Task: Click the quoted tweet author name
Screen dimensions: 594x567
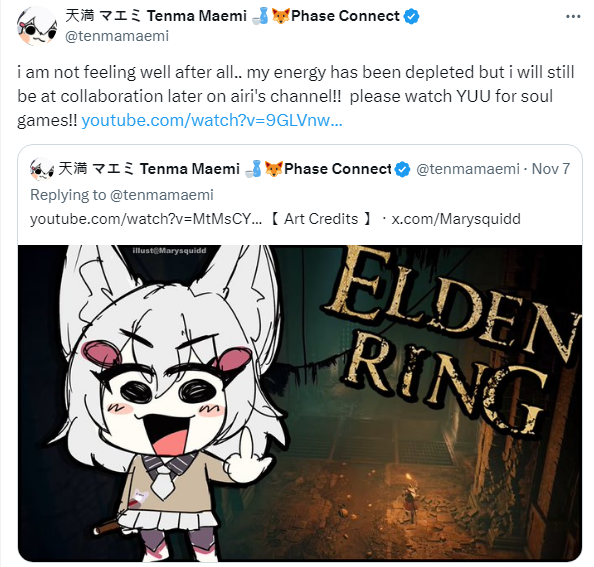Action: (x=225, y=169)
